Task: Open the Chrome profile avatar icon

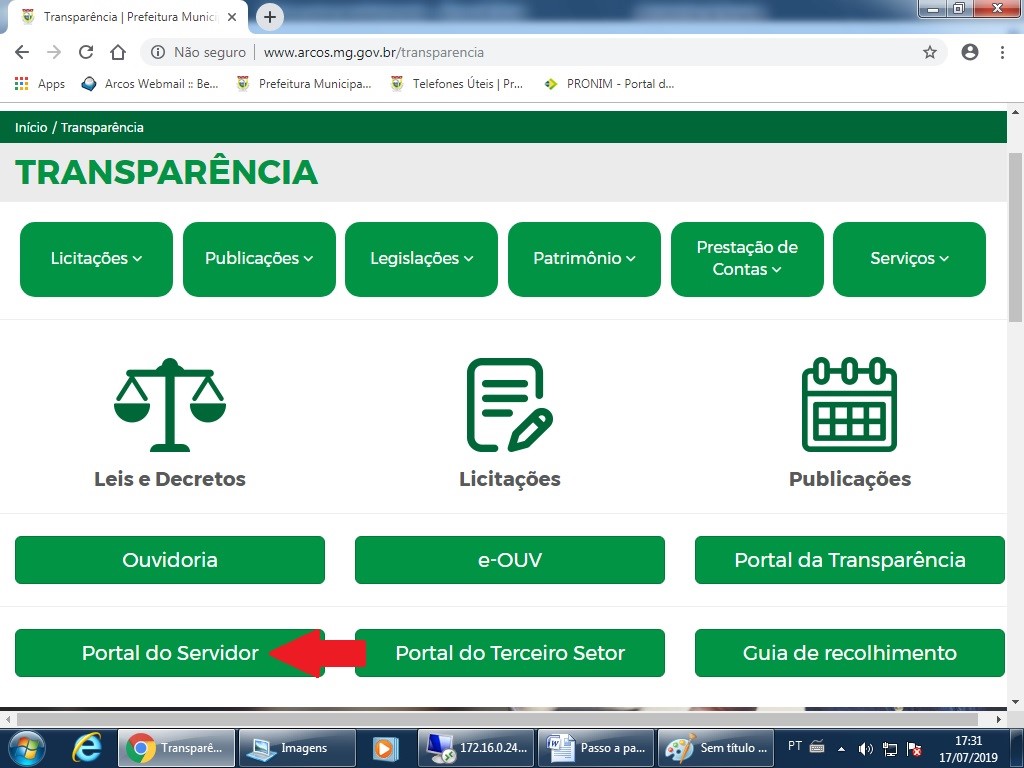Action: [x=969, y=52]
